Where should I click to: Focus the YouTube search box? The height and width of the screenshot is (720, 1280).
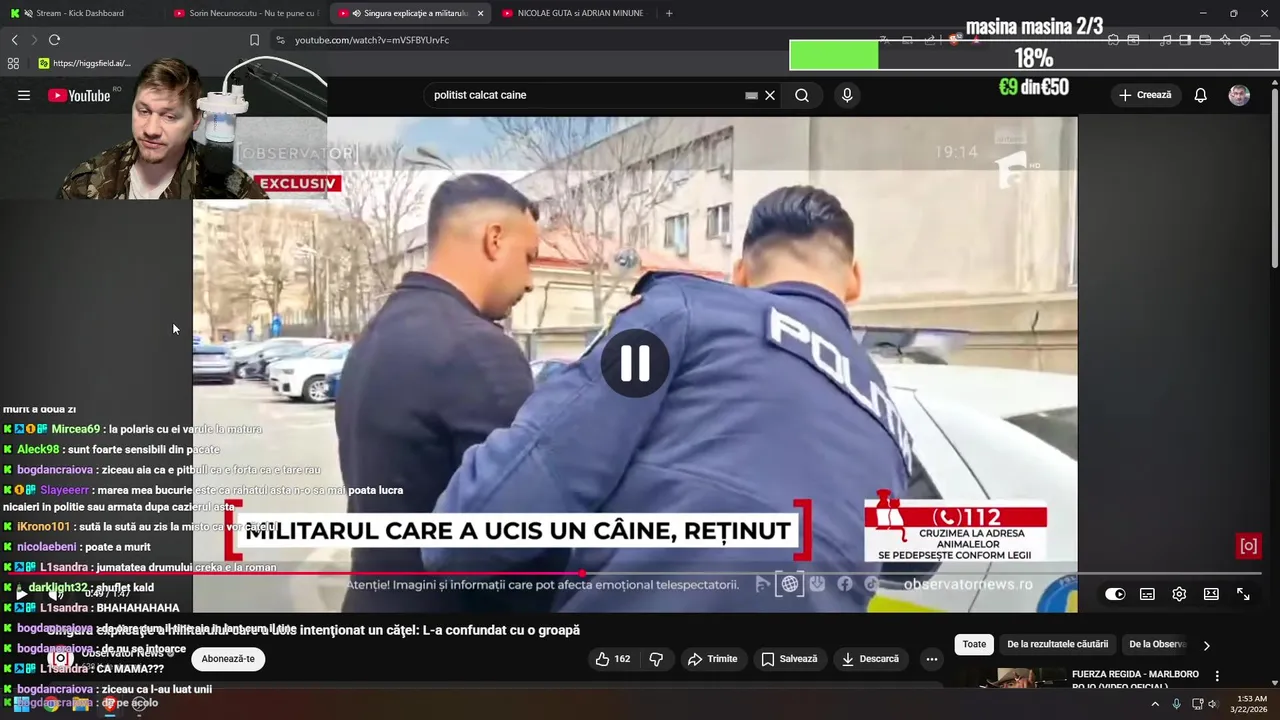click(x=586, y=95)
